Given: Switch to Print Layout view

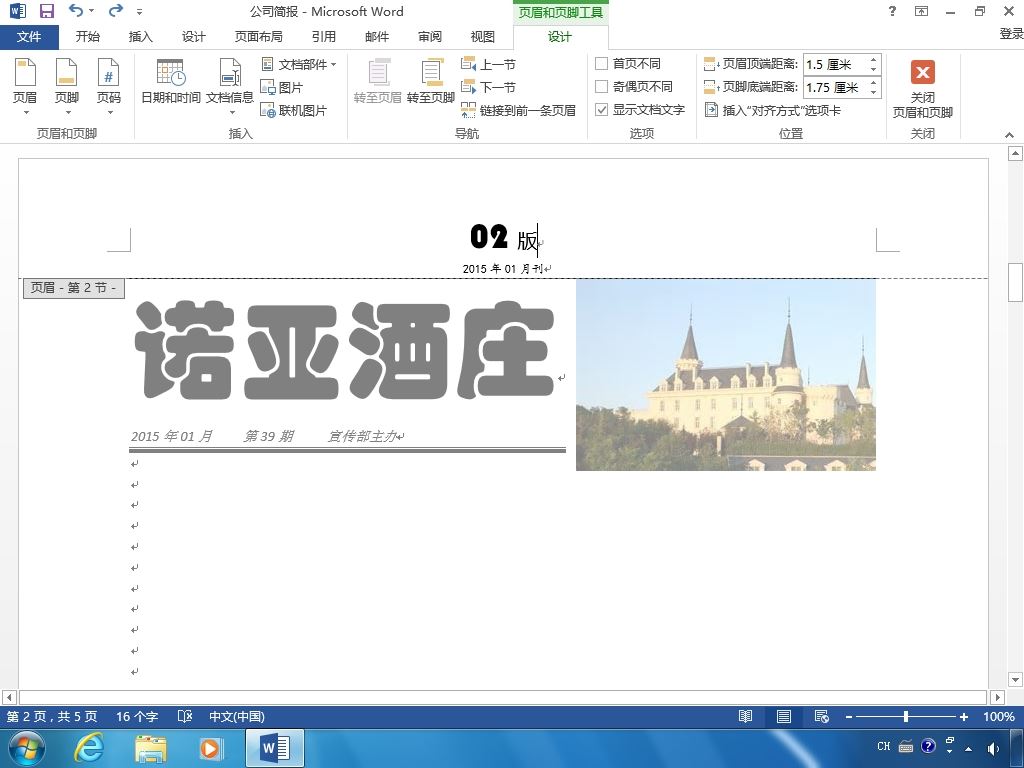Looking at the screenshot, I should point(784,716).
